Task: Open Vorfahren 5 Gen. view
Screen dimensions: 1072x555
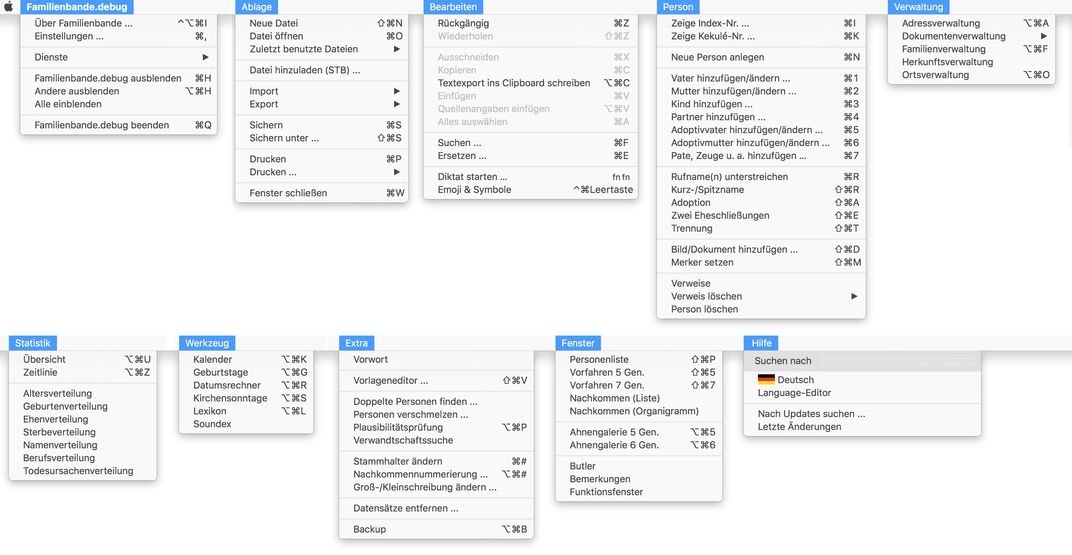Action: click(x=607, y=372)
